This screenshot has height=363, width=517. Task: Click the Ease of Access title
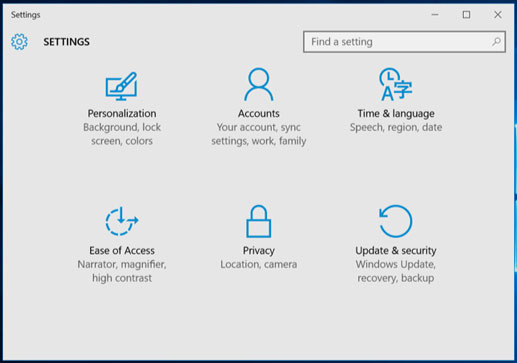coord(122,250)
